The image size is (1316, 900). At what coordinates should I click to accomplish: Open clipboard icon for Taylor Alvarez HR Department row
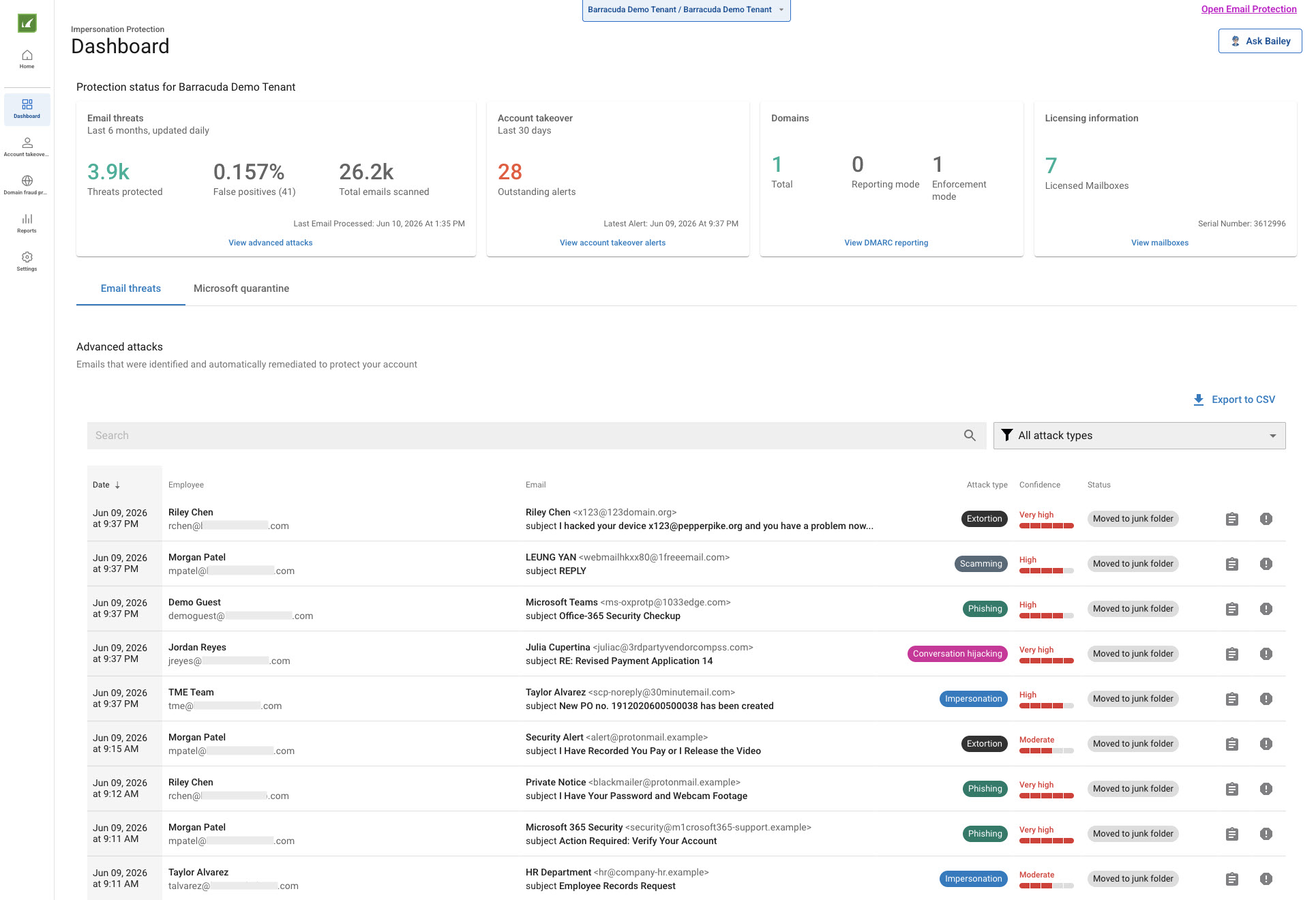click(x=1232, y=879)
